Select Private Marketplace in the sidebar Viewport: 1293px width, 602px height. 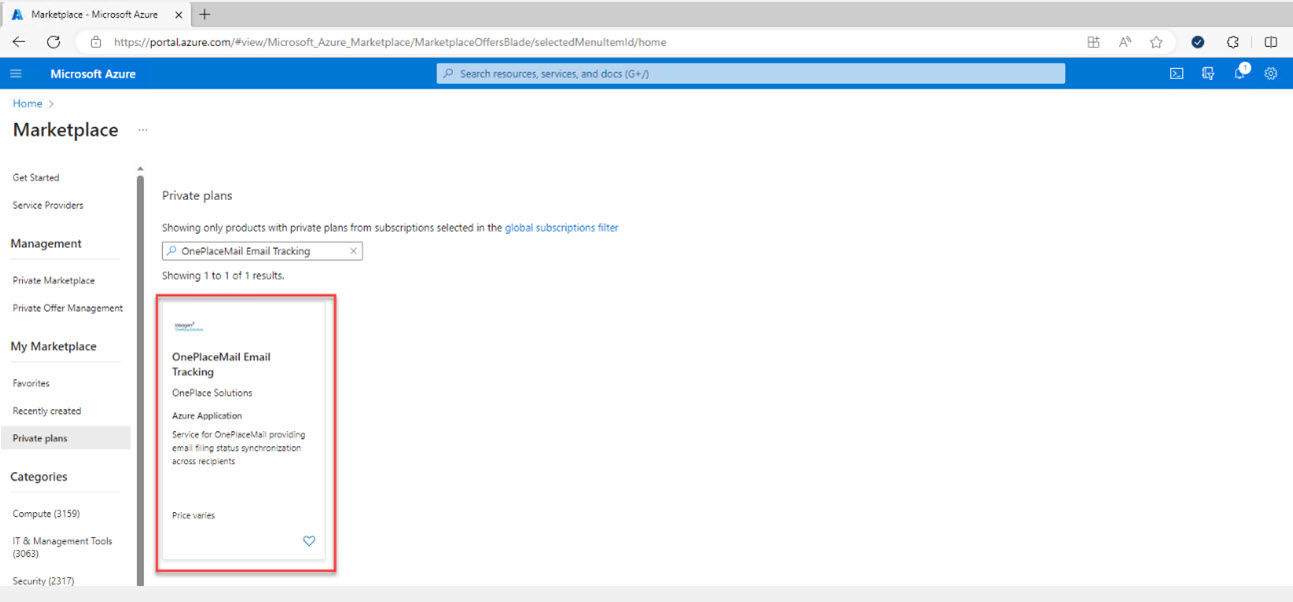point(54,281)
